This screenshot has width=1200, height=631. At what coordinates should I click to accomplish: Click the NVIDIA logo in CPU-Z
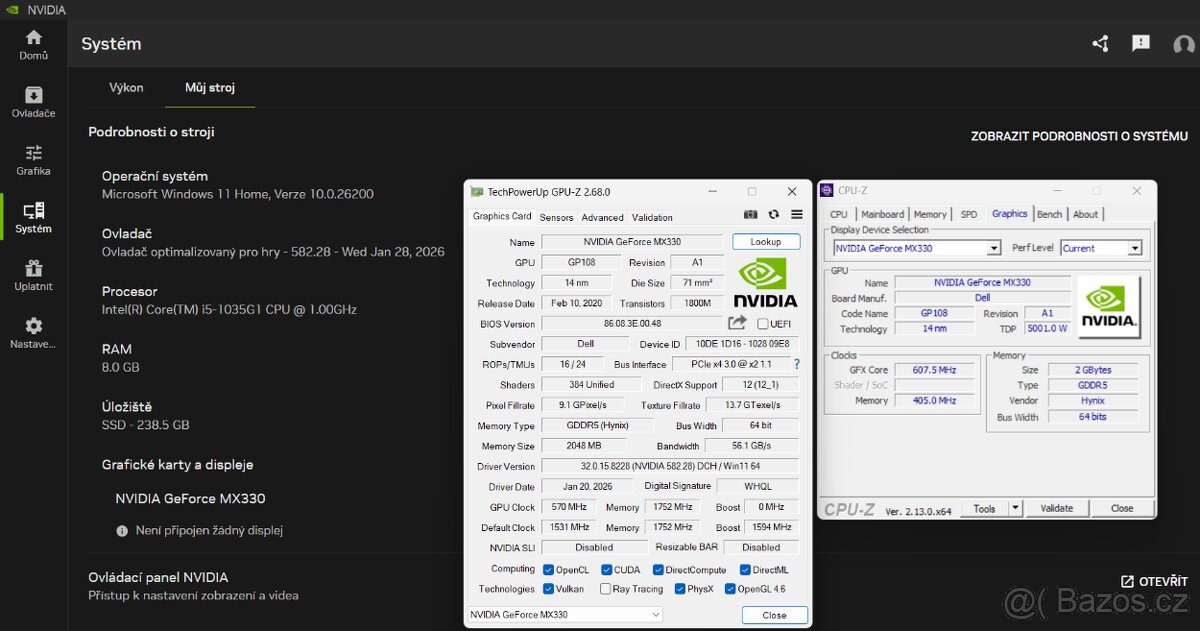(x=1109, y=307)
